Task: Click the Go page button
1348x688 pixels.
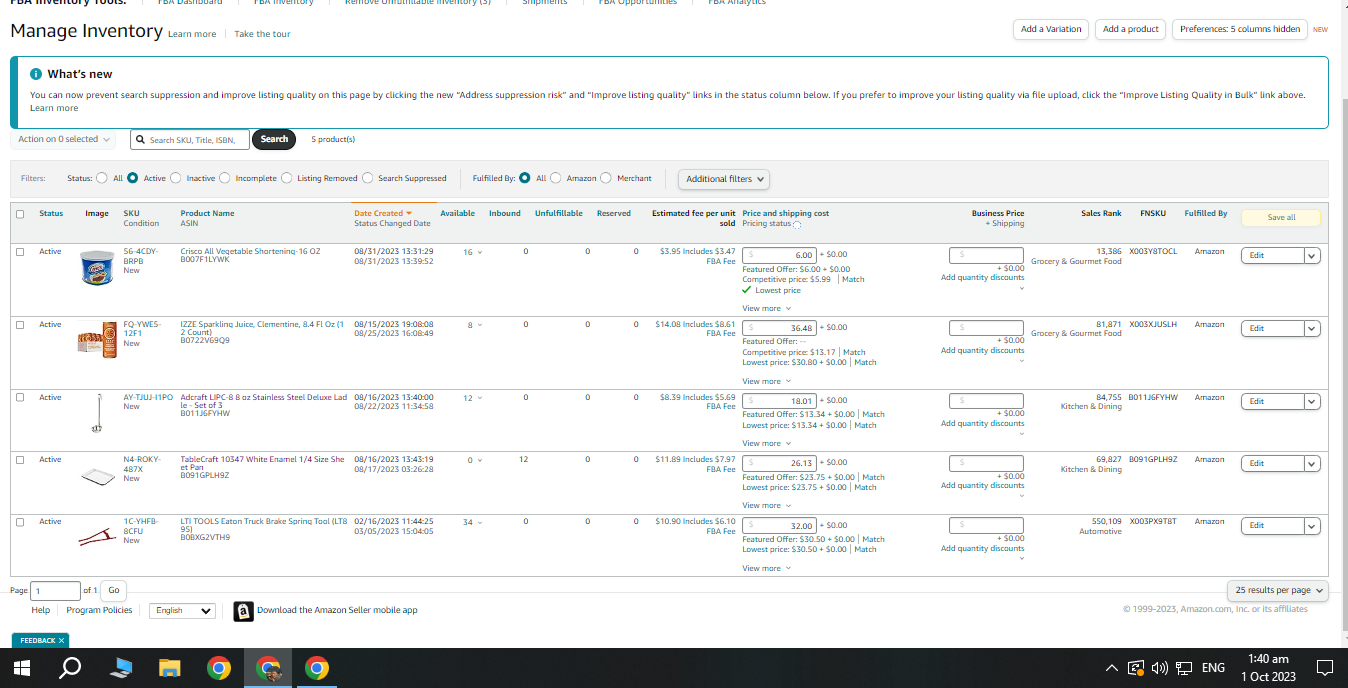Action: 114,590
